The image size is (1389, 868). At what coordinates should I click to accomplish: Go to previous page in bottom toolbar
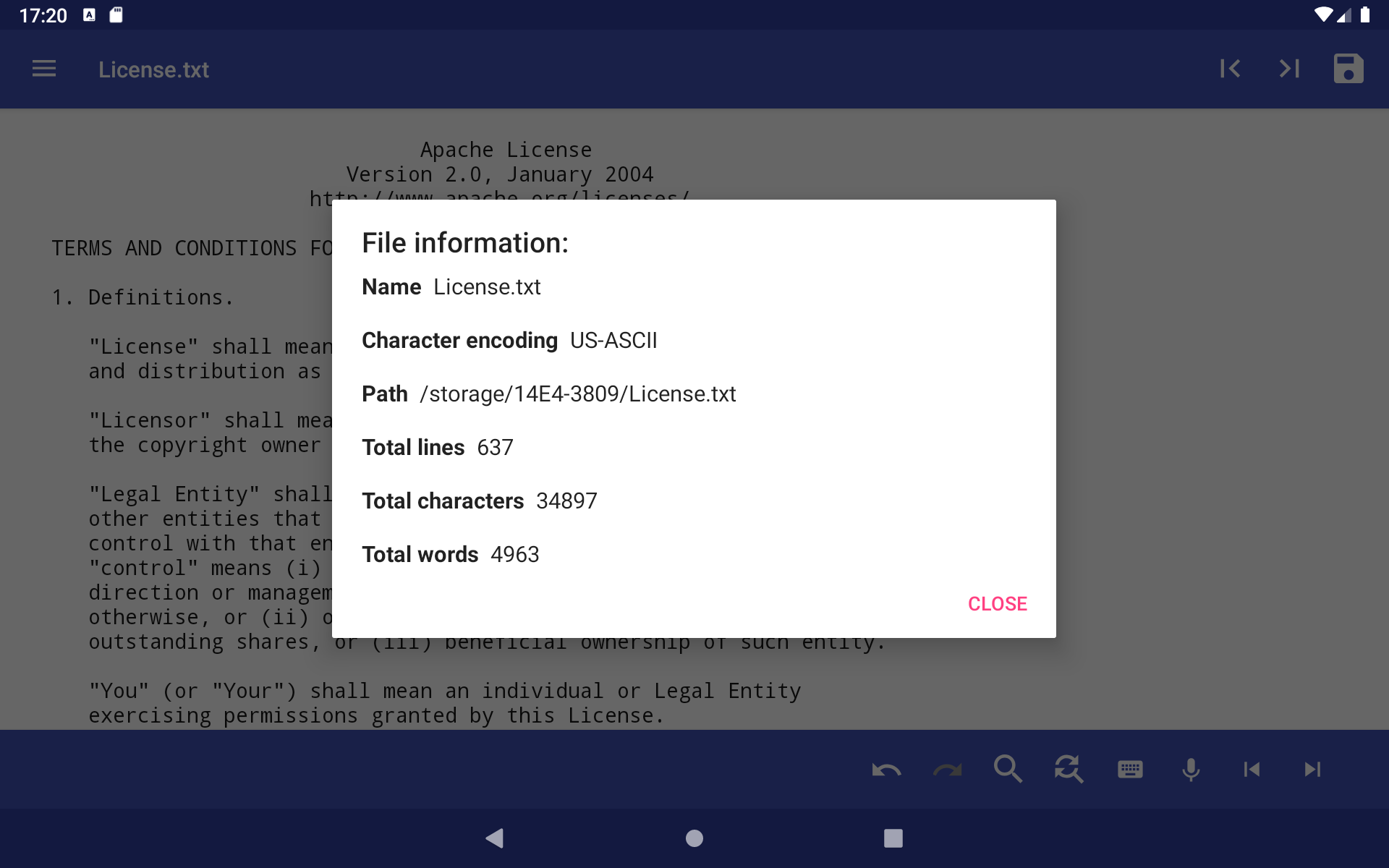tap(1252, 770)
